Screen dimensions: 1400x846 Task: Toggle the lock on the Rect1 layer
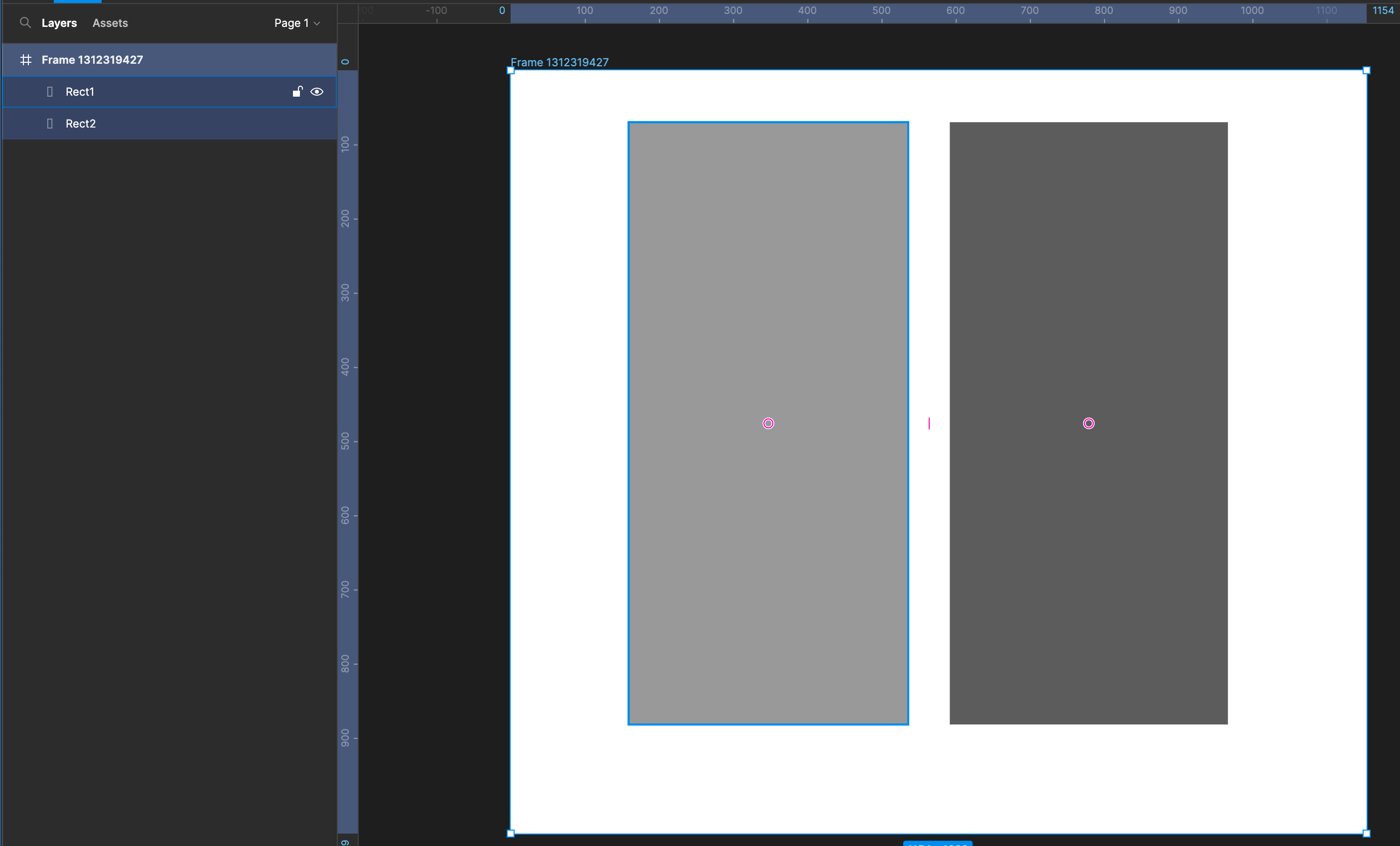point(298,92)
